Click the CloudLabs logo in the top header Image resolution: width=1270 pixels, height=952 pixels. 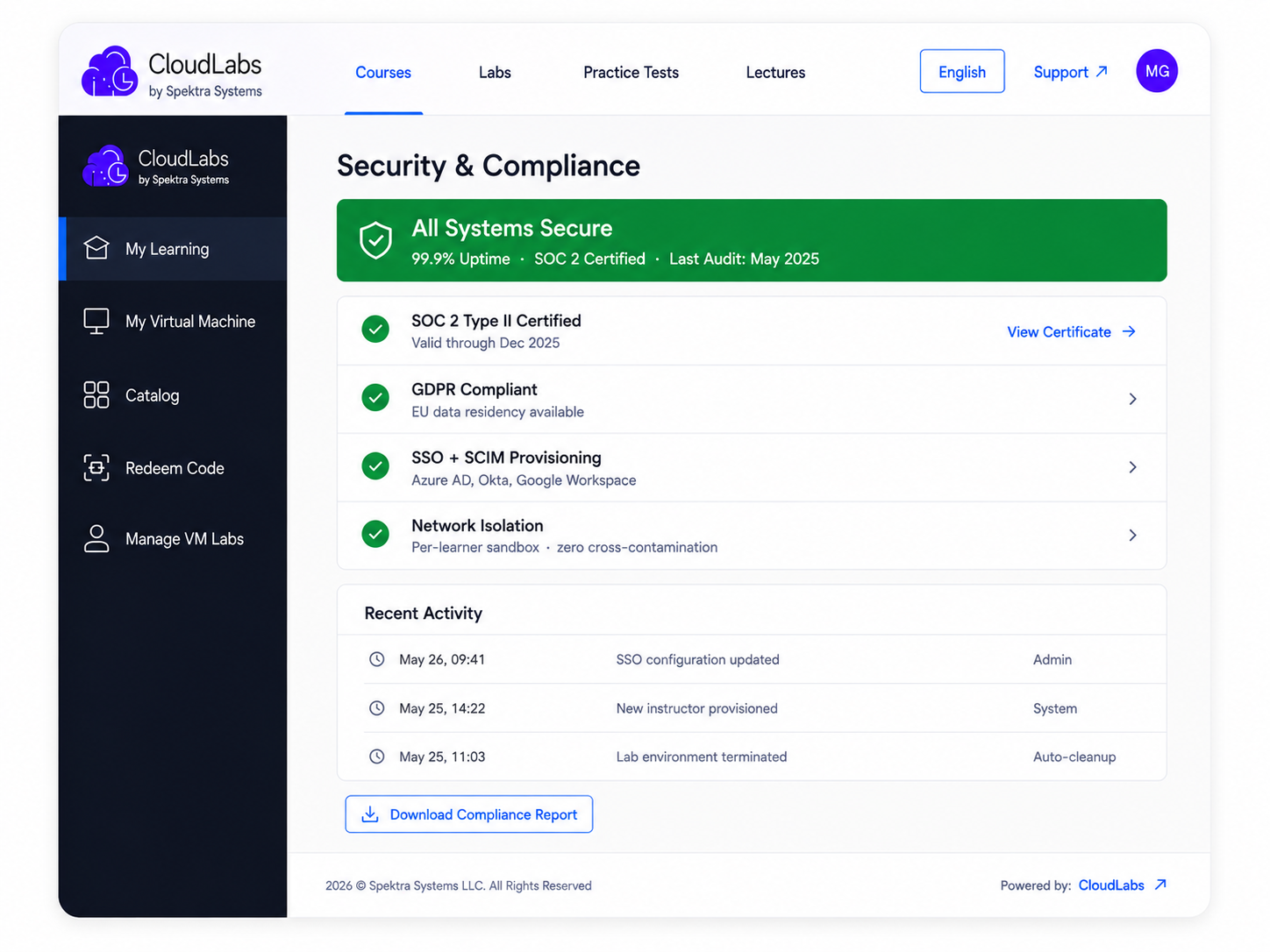click(x=172, y=72)
